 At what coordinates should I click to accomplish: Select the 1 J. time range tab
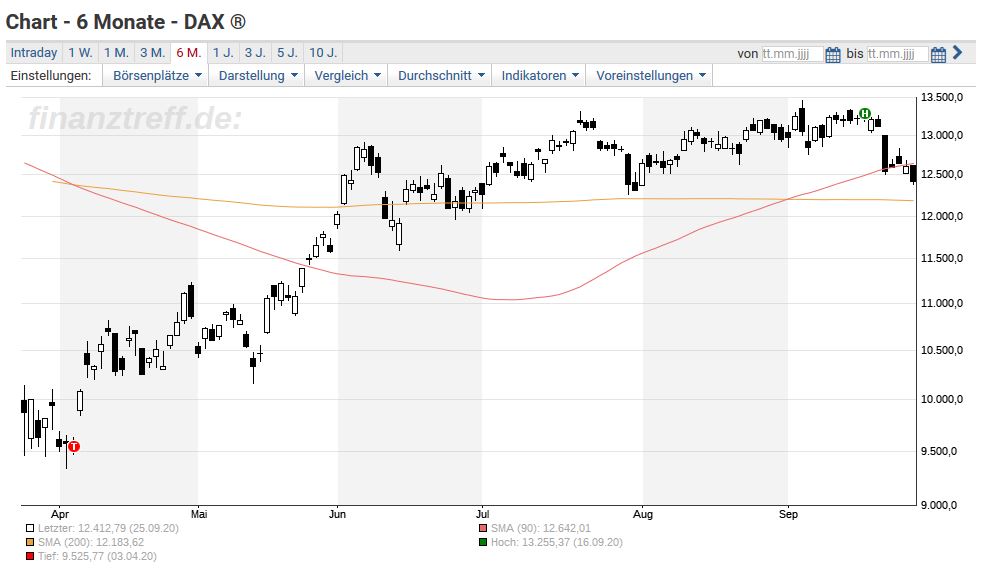tap(223, 53)
